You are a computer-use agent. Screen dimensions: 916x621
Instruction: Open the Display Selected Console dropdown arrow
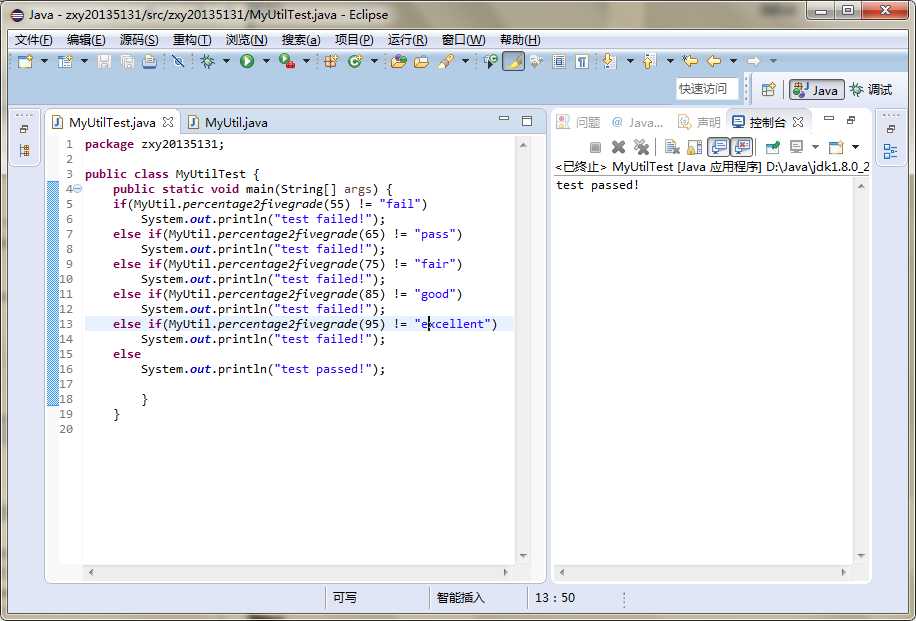pyautogui.click(x=816, y=147)
